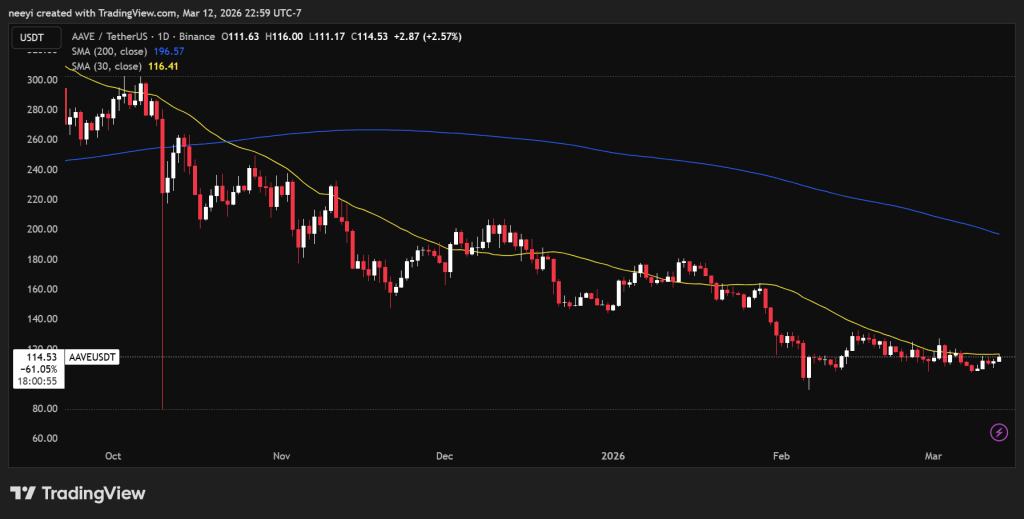Click the Nov label on time axis
1024x519 pixels.
pos(280,456)
